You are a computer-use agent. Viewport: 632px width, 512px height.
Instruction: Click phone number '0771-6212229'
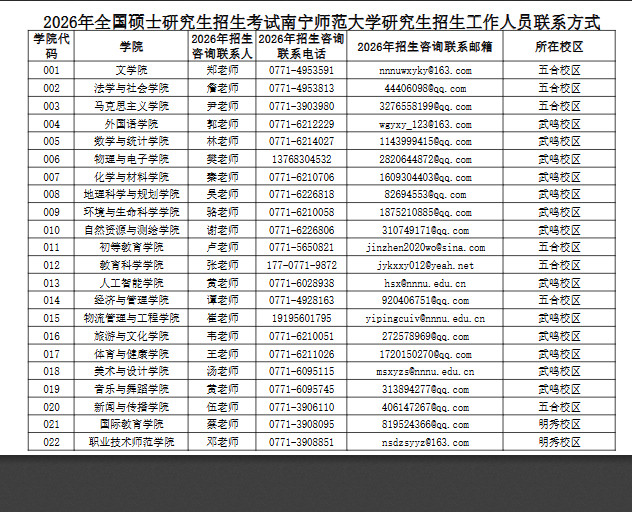coord(301,124)
